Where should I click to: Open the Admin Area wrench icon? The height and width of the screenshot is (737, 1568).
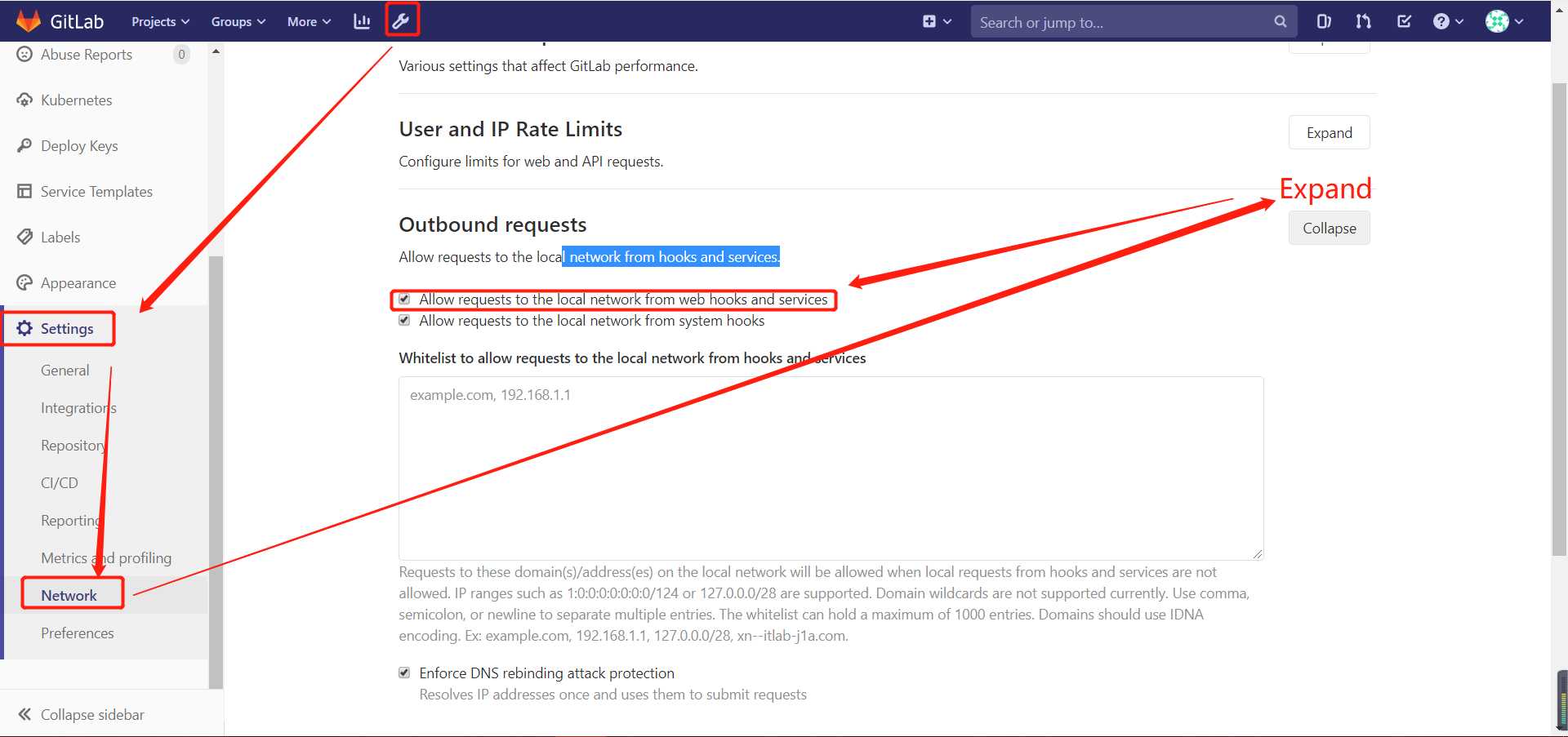(401, 21)
